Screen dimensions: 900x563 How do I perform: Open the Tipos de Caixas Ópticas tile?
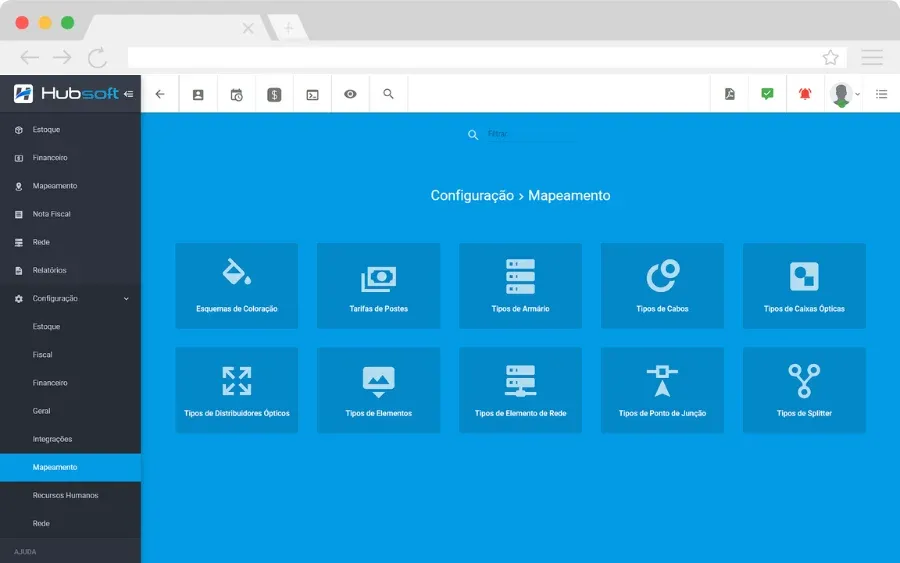tap(804, 286)
